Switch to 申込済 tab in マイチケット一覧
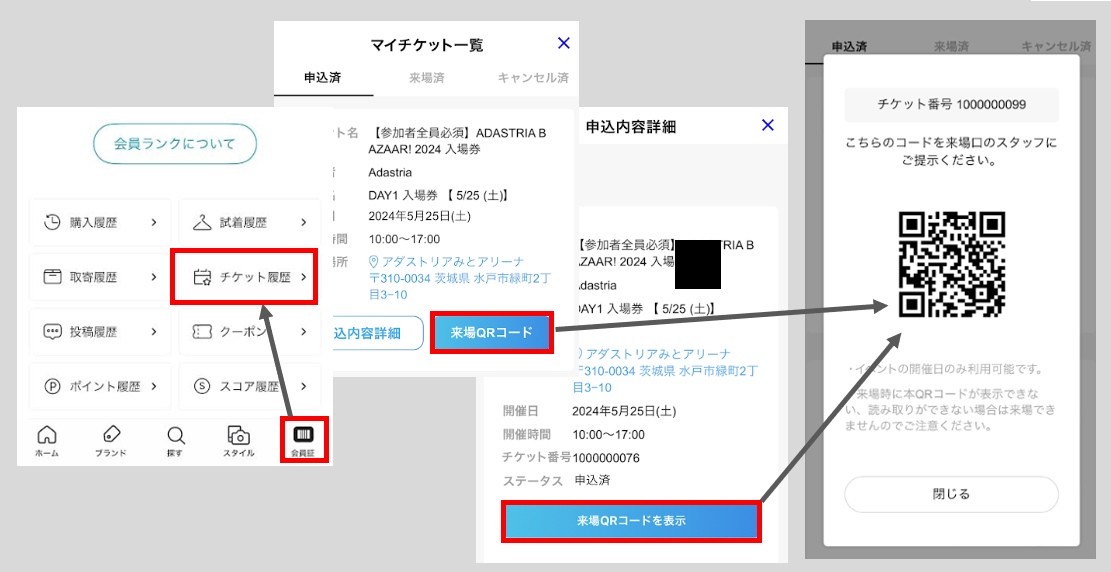The width and height of the screenshot is (1111, 572). (322, 78)
